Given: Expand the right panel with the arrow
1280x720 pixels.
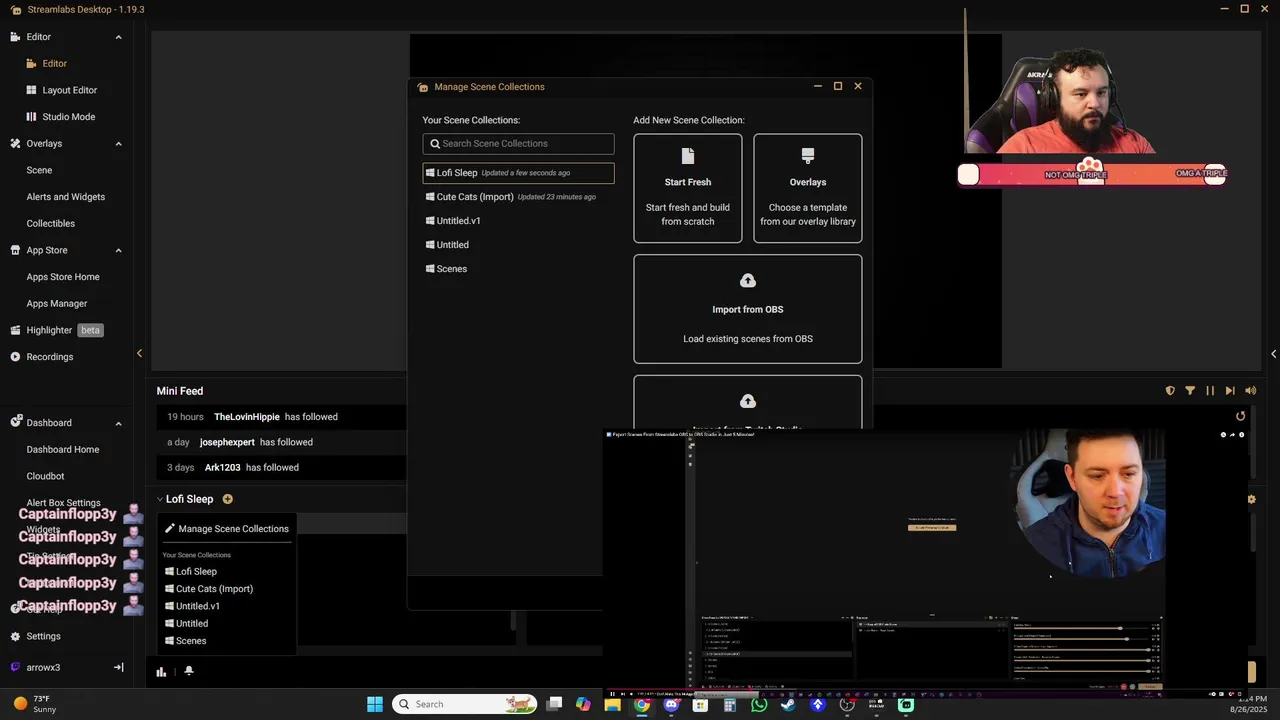Looking at the screenshot, I should (x=1273, y=353).
